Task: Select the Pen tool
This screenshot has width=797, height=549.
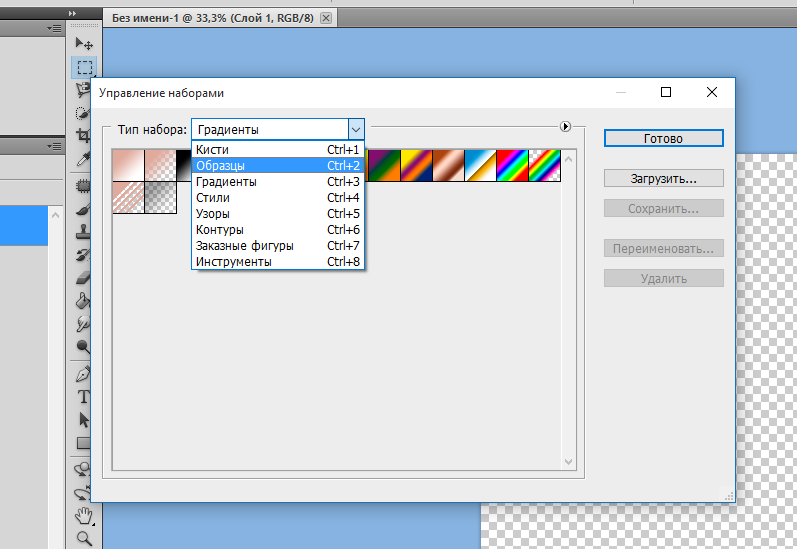Action: coord(84,374)
